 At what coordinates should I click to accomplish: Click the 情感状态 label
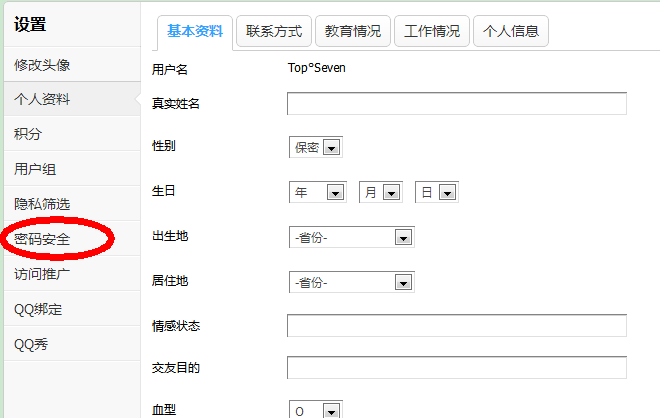(x=176, y=326)
